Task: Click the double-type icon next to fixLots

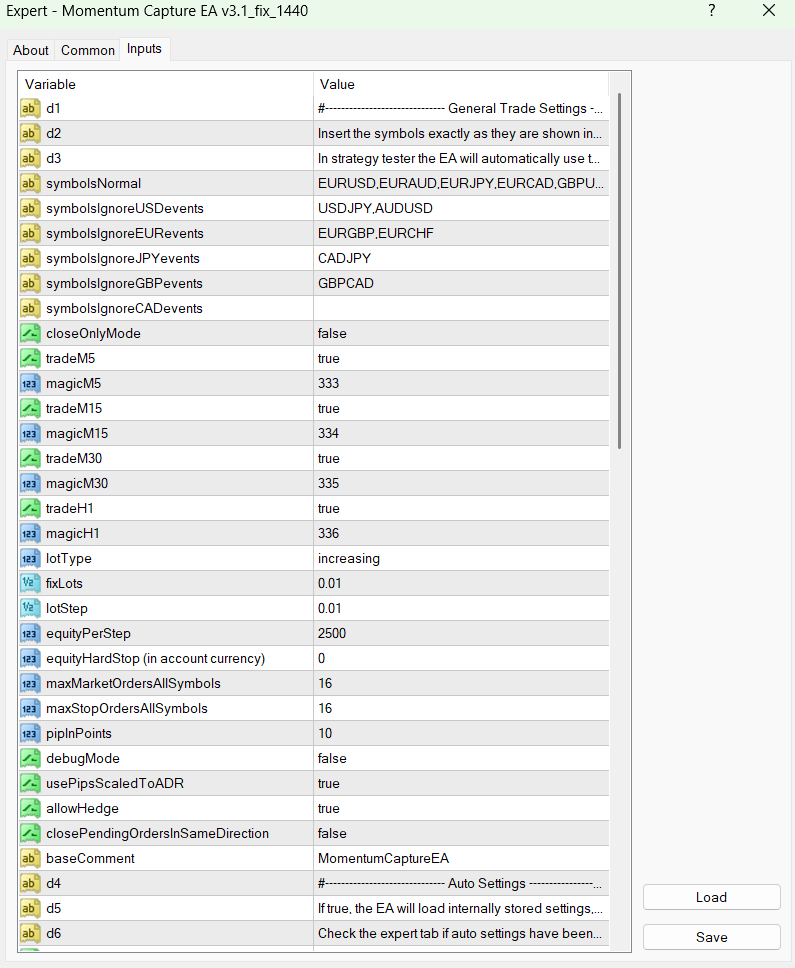Action: (x=31, y=583)
